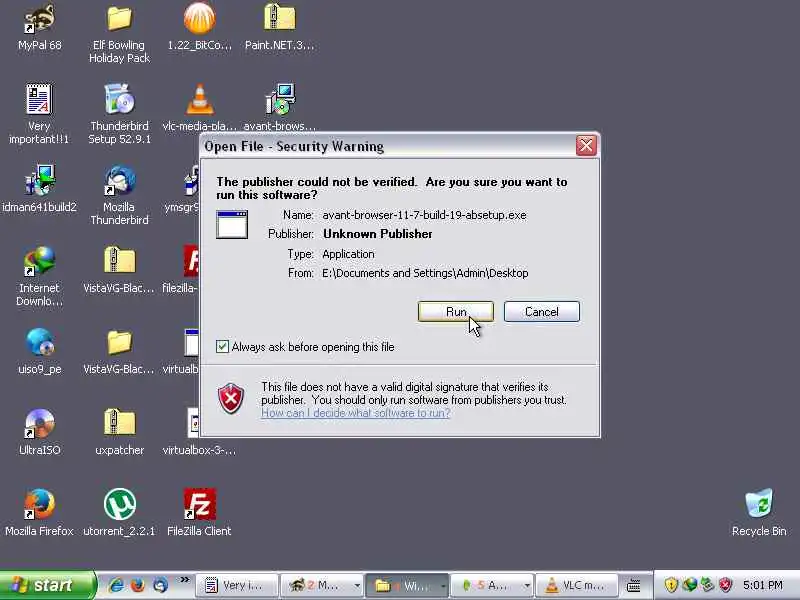Screen dimensions: 800x600
Task: Click the third blue quick launch icon
Action: pos(160,585)
